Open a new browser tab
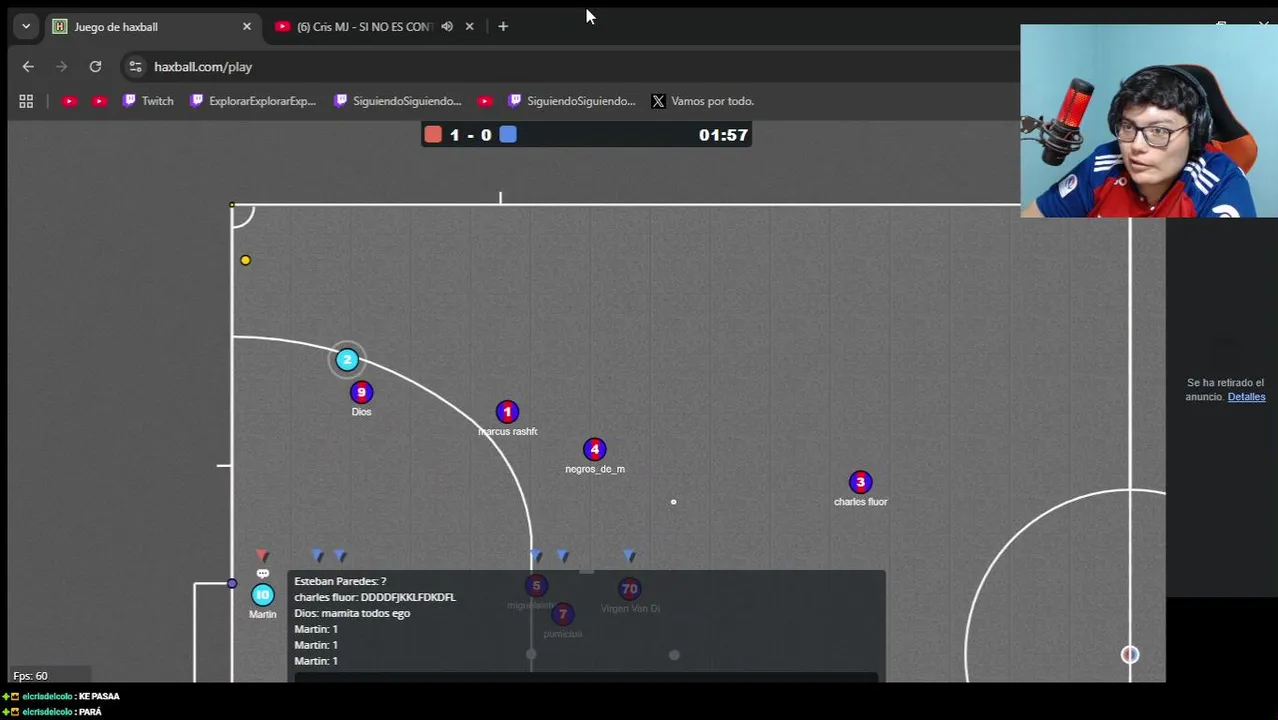 click(x=503, y=26)
